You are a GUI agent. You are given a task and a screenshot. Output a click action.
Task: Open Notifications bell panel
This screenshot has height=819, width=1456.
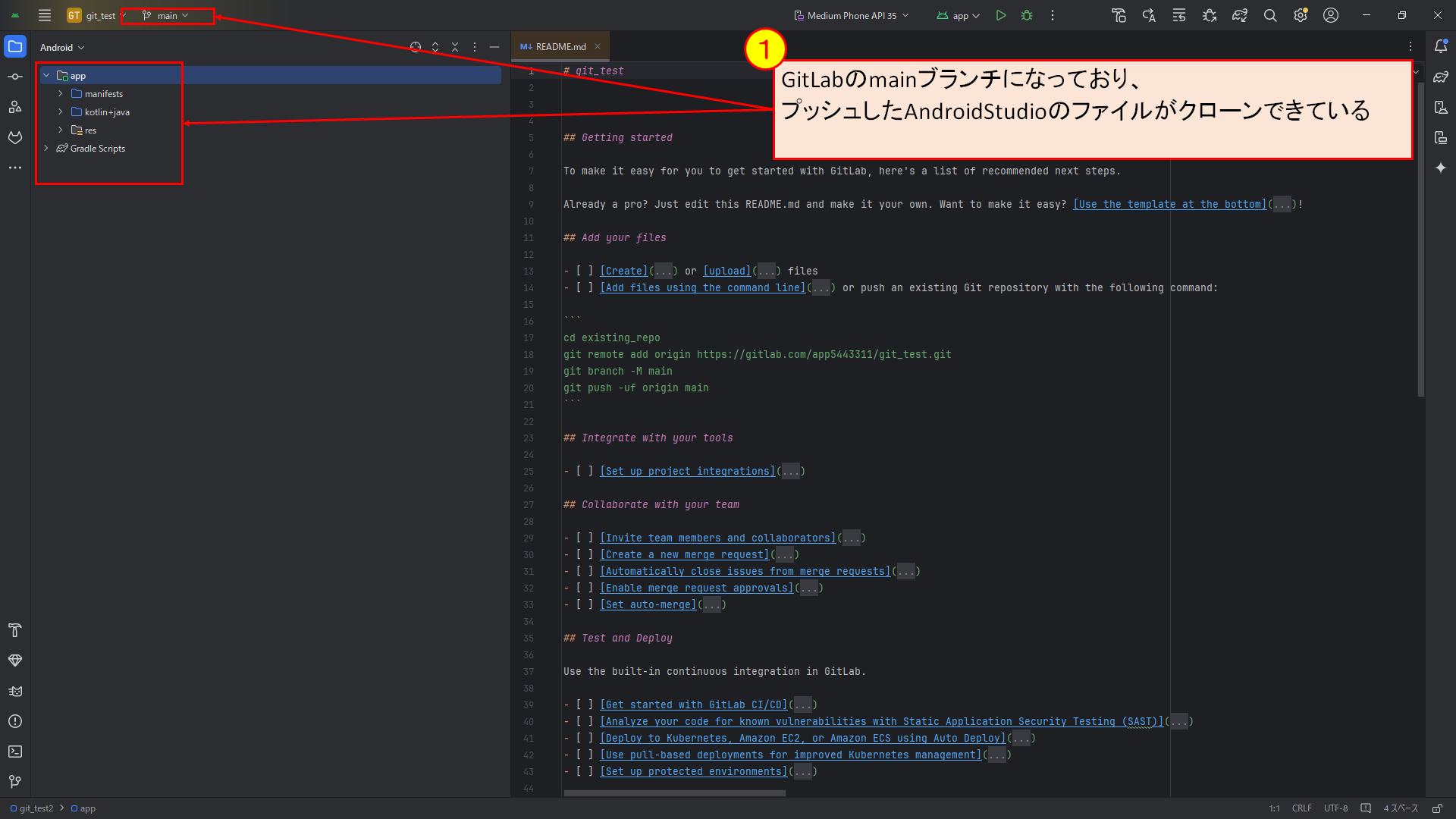tap(1441, 46)
